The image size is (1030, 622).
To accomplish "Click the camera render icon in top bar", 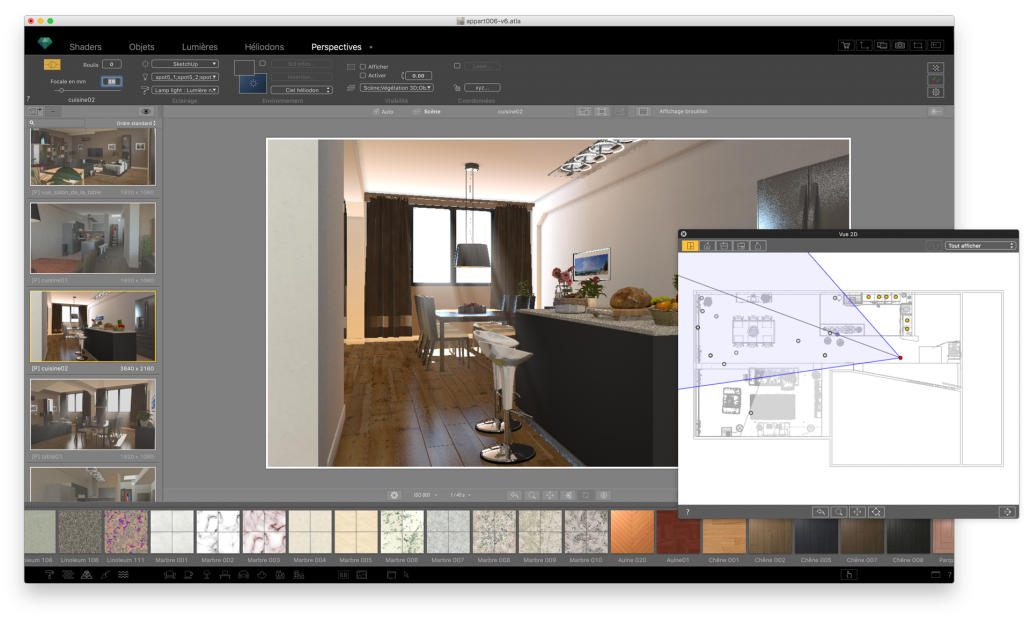I will [900, 46].
